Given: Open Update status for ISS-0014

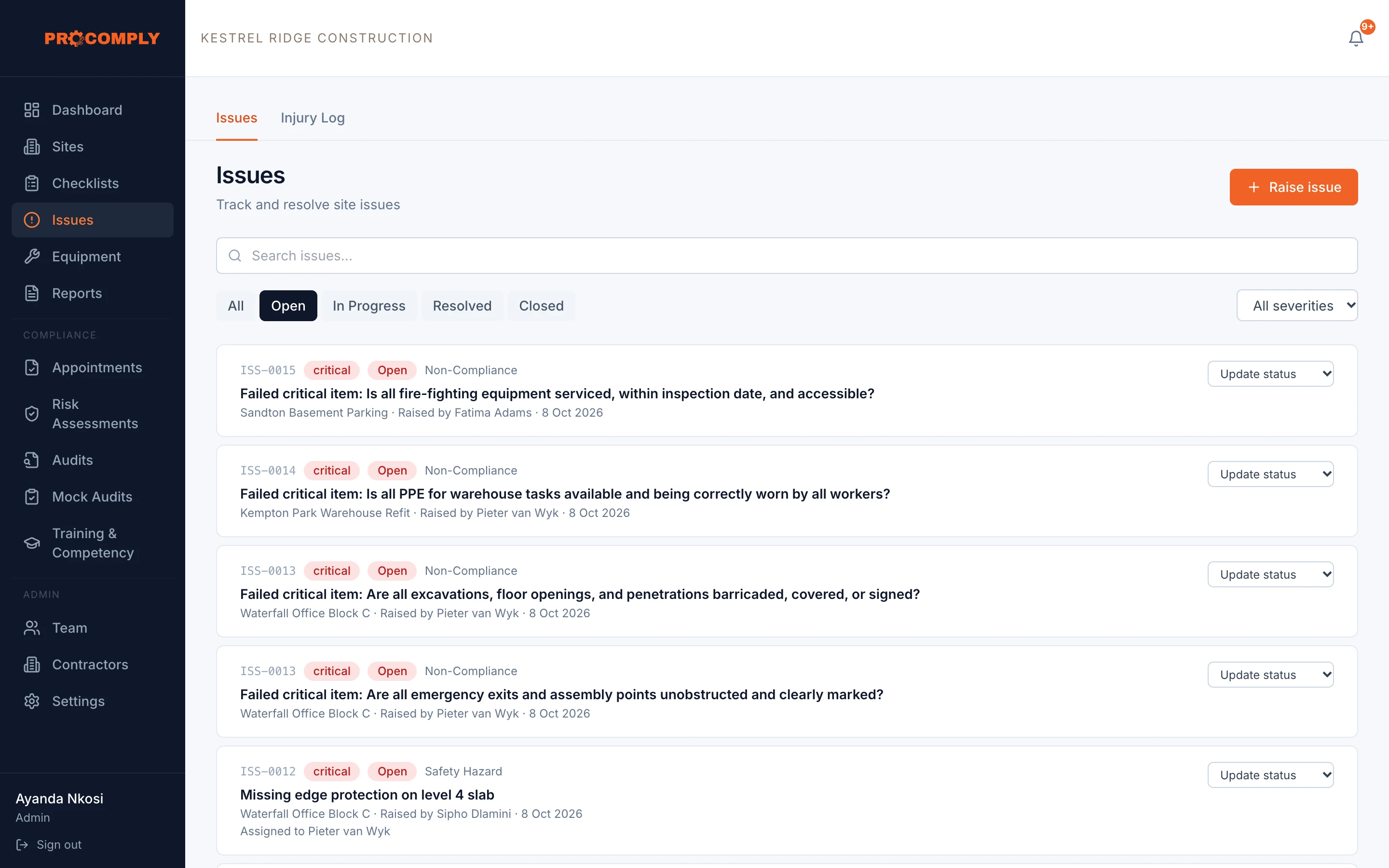Looking at the screenshot, I should pyautogui.click(x=1270, y=474).
